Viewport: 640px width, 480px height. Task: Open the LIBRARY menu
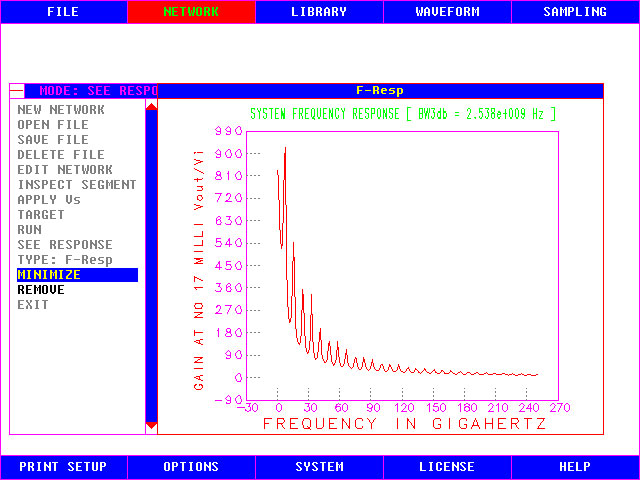pos(319,12)
